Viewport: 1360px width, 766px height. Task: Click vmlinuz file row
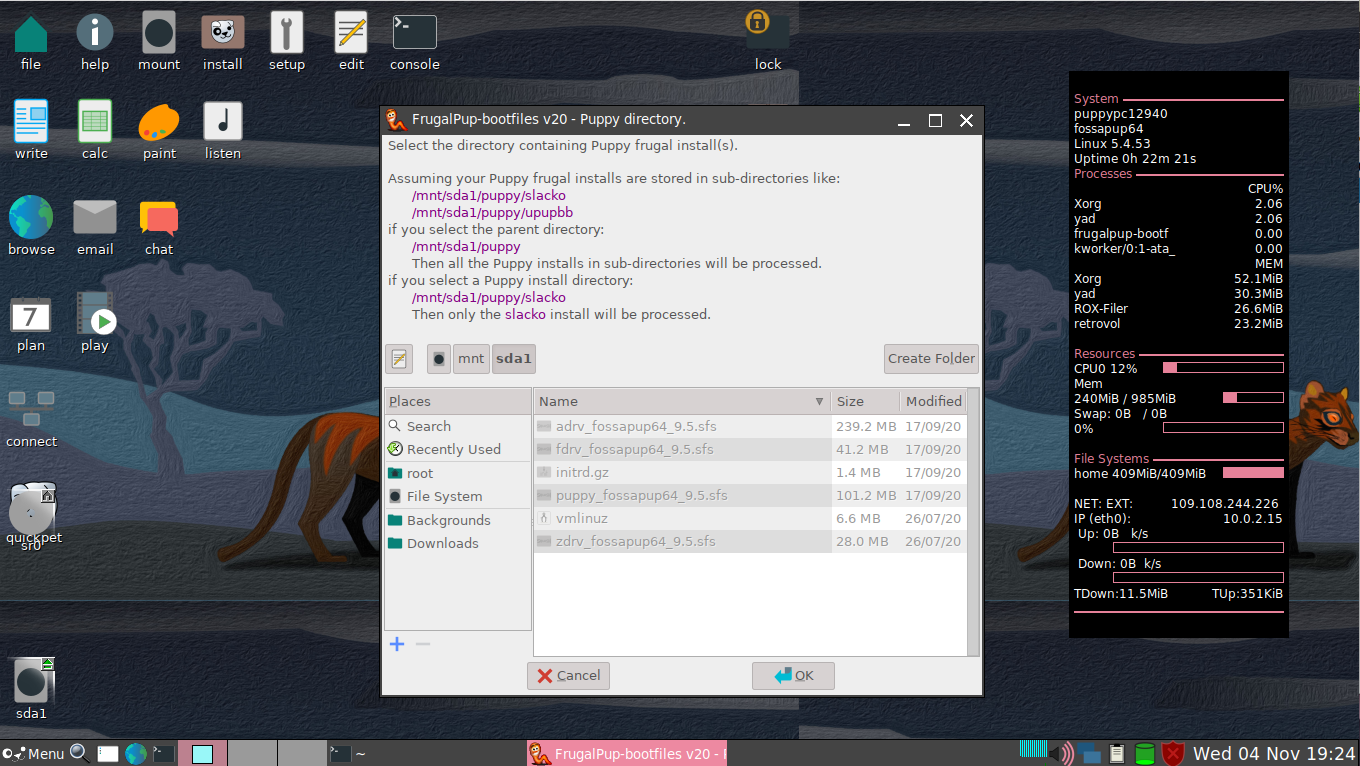(750, 518)
